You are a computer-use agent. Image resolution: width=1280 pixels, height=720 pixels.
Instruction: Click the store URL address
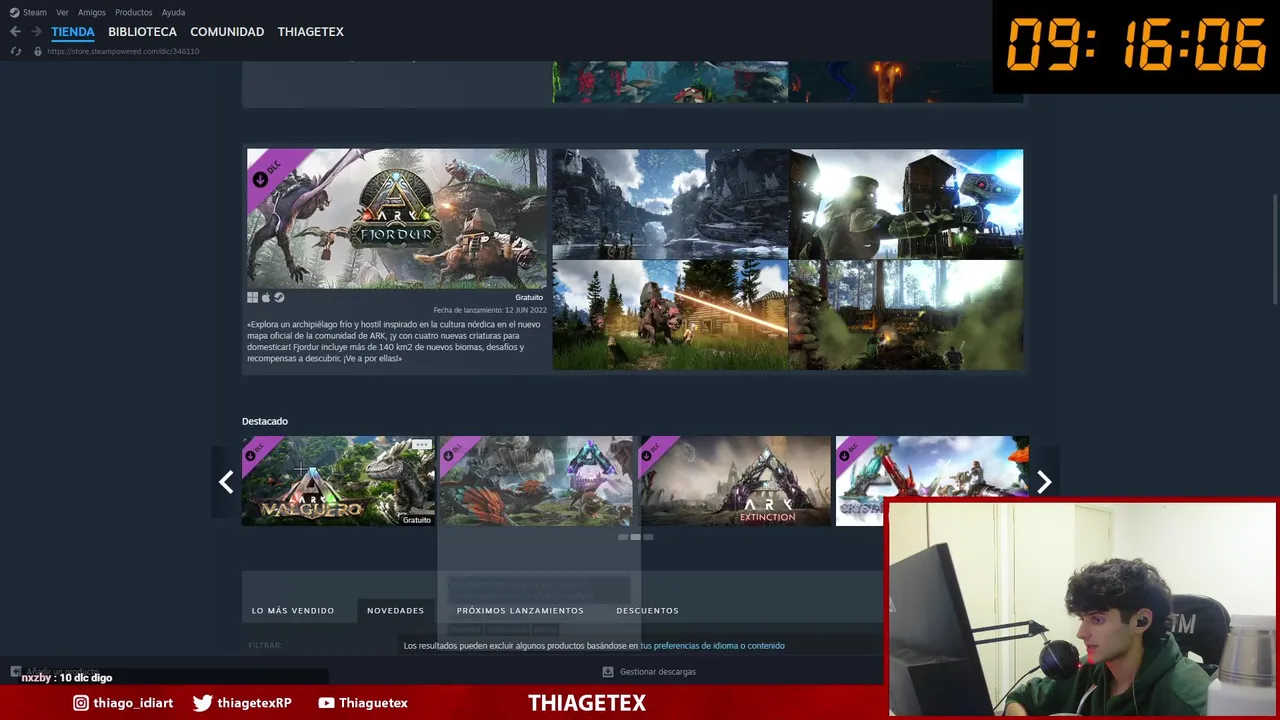point(123,51)
